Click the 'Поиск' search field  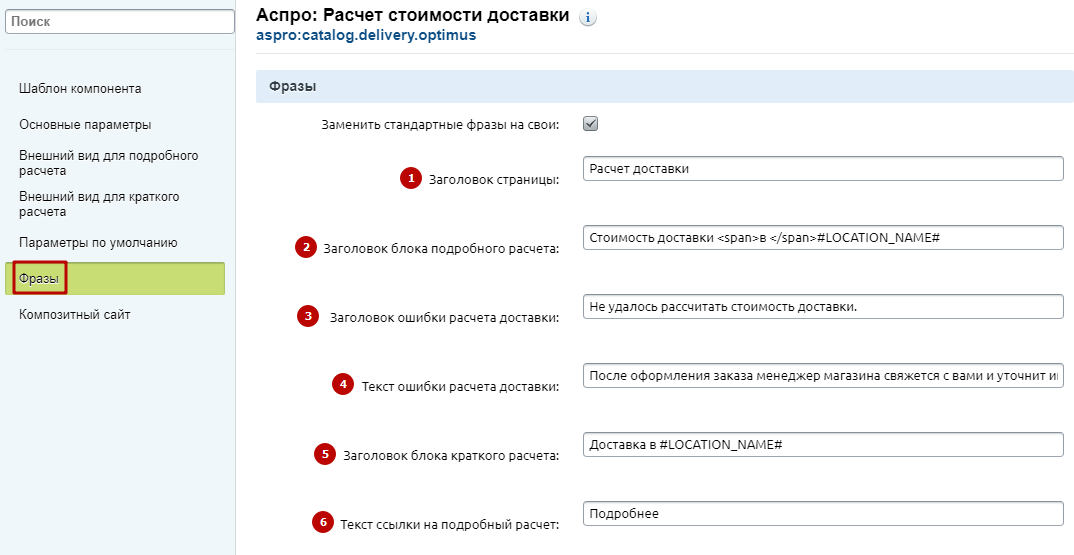coord(120,21)
